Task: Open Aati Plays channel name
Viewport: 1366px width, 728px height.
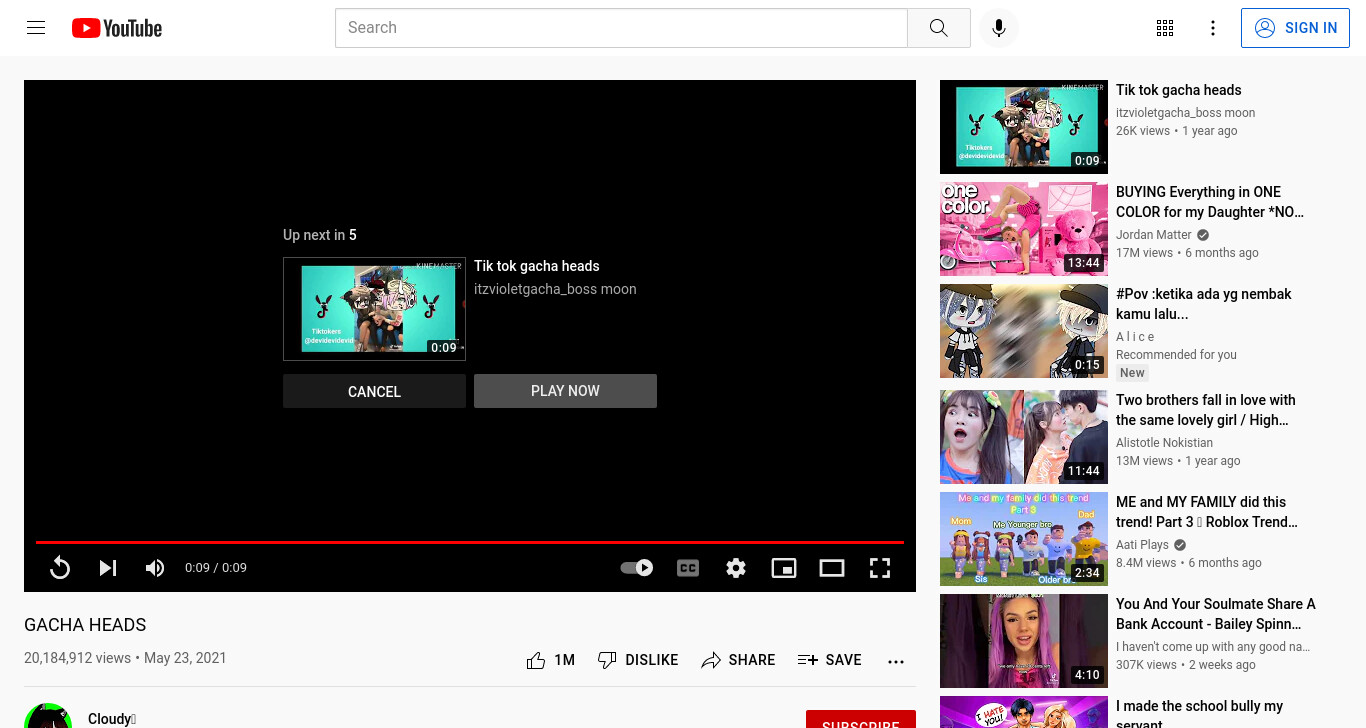Action: 1142,545
